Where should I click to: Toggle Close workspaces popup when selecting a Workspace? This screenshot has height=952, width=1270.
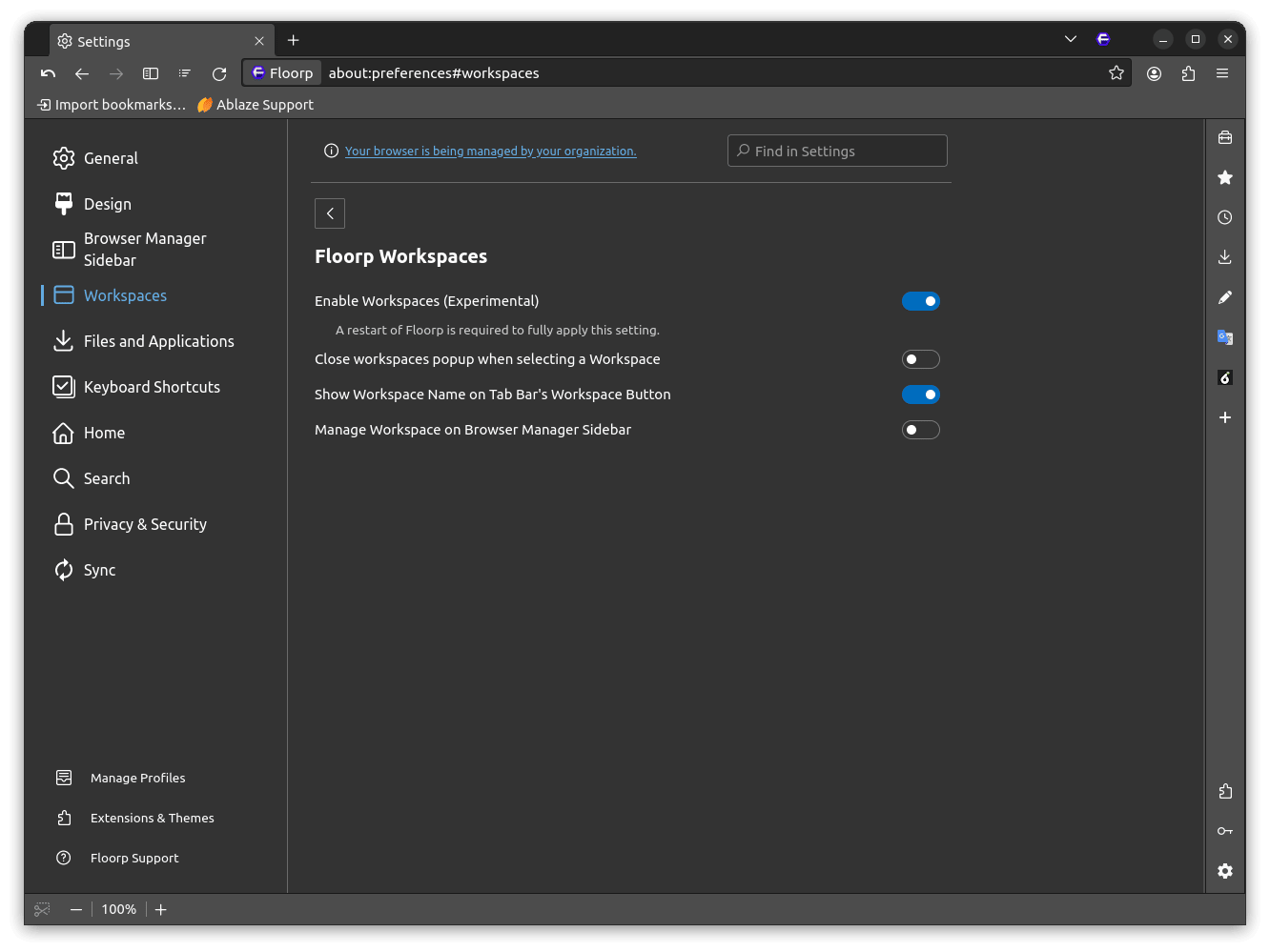pyautogui.click(x=921, y=359)
